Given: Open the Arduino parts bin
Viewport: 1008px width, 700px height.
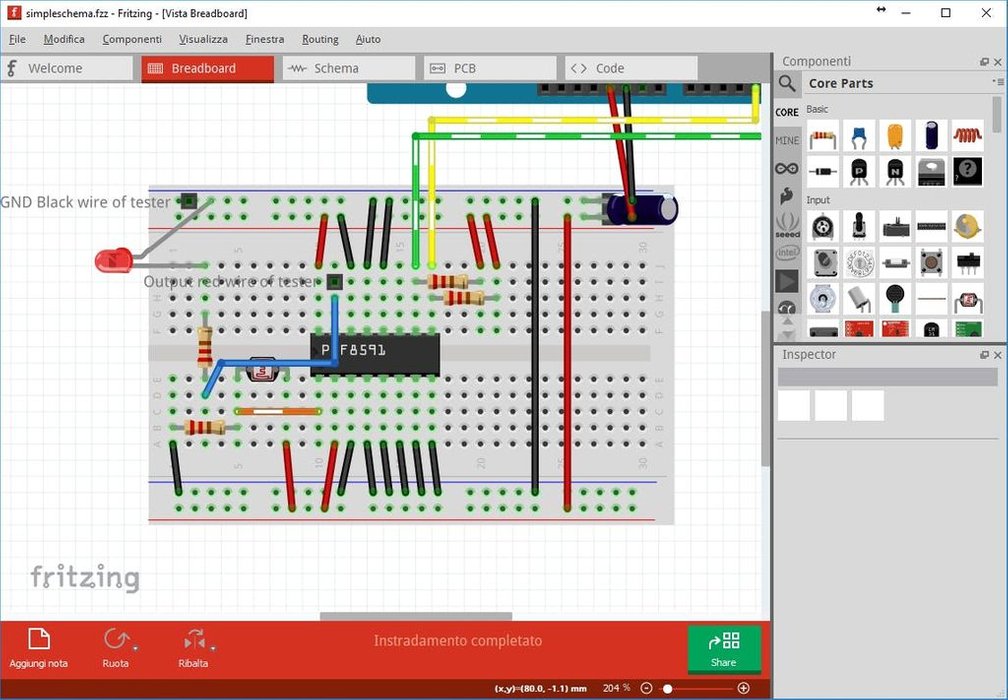Looking at the screenshot, I should 787,168.
